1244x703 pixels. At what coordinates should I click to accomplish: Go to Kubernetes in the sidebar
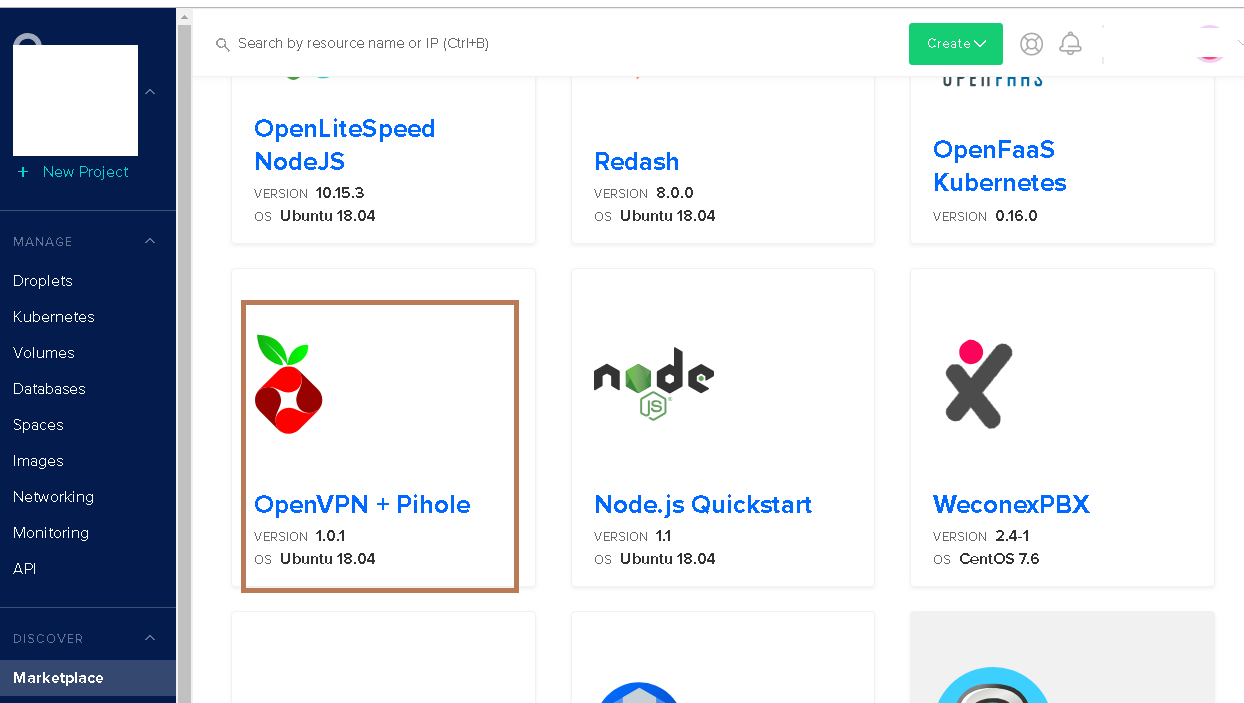tap(54, 317)
